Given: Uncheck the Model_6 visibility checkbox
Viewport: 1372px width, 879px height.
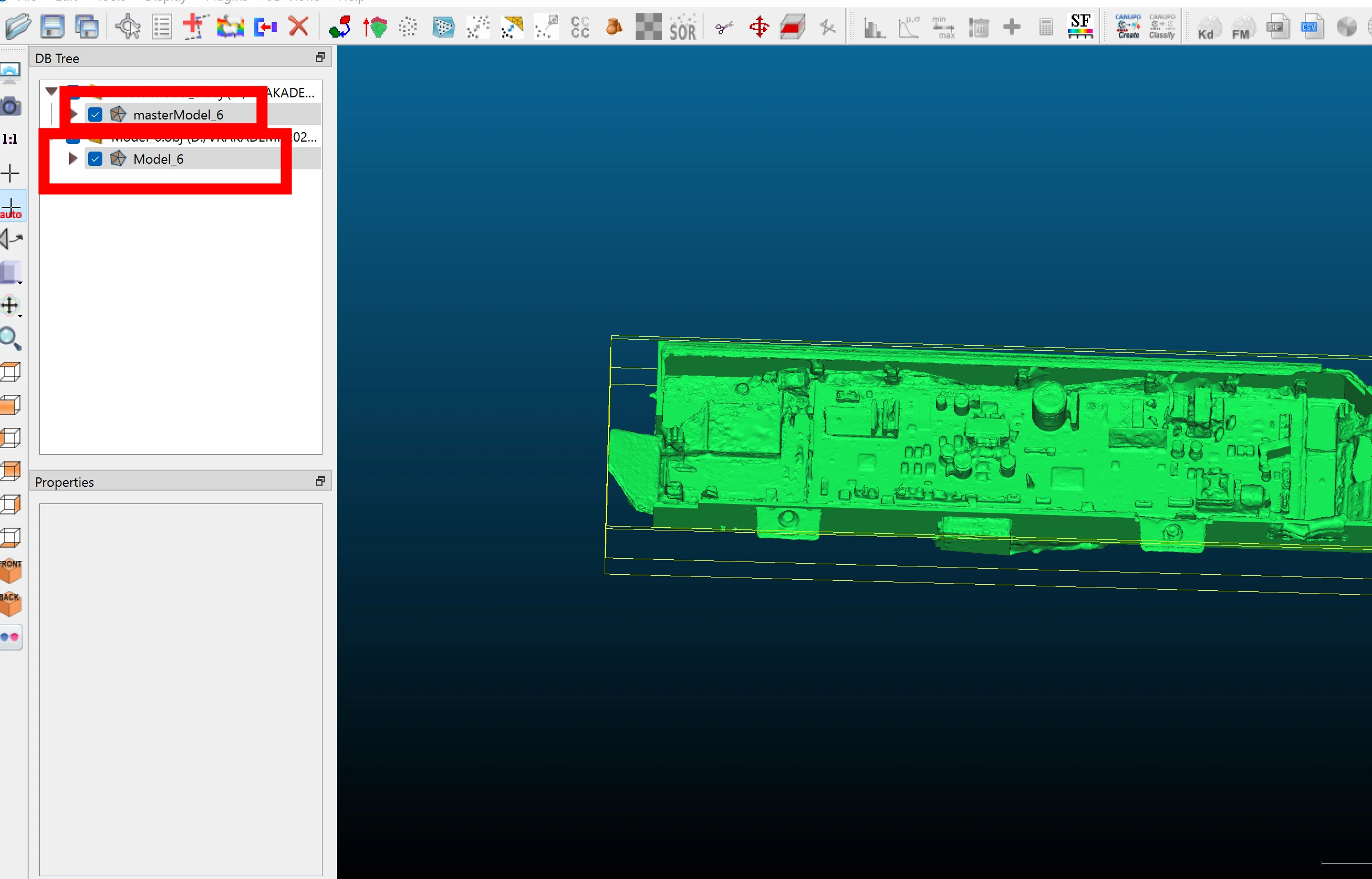Looking at the screenshot, I should point(95,159).
